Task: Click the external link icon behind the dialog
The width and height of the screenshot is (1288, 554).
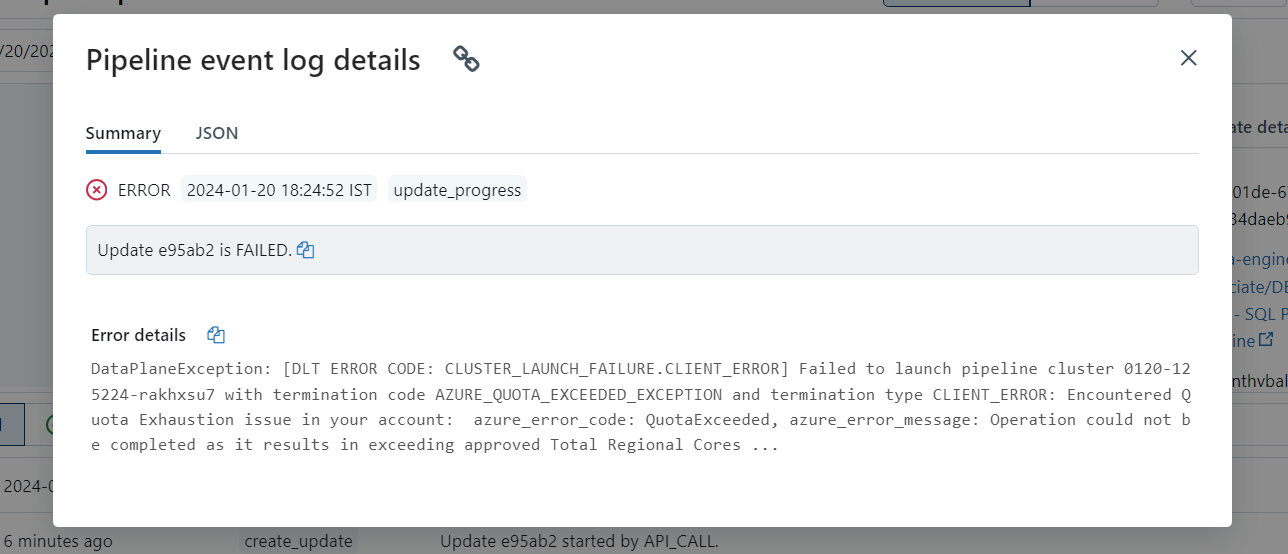Action: [x=1266, y=340]
